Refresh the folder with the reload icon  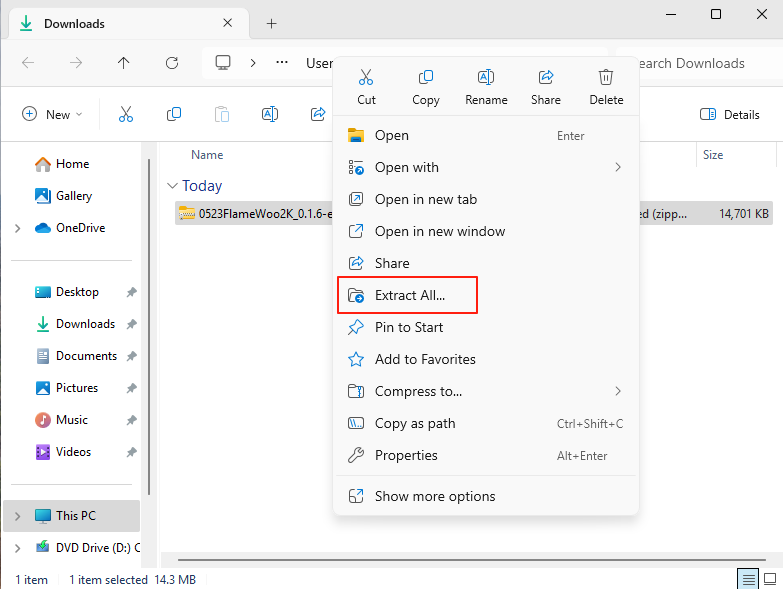(172, 63)
